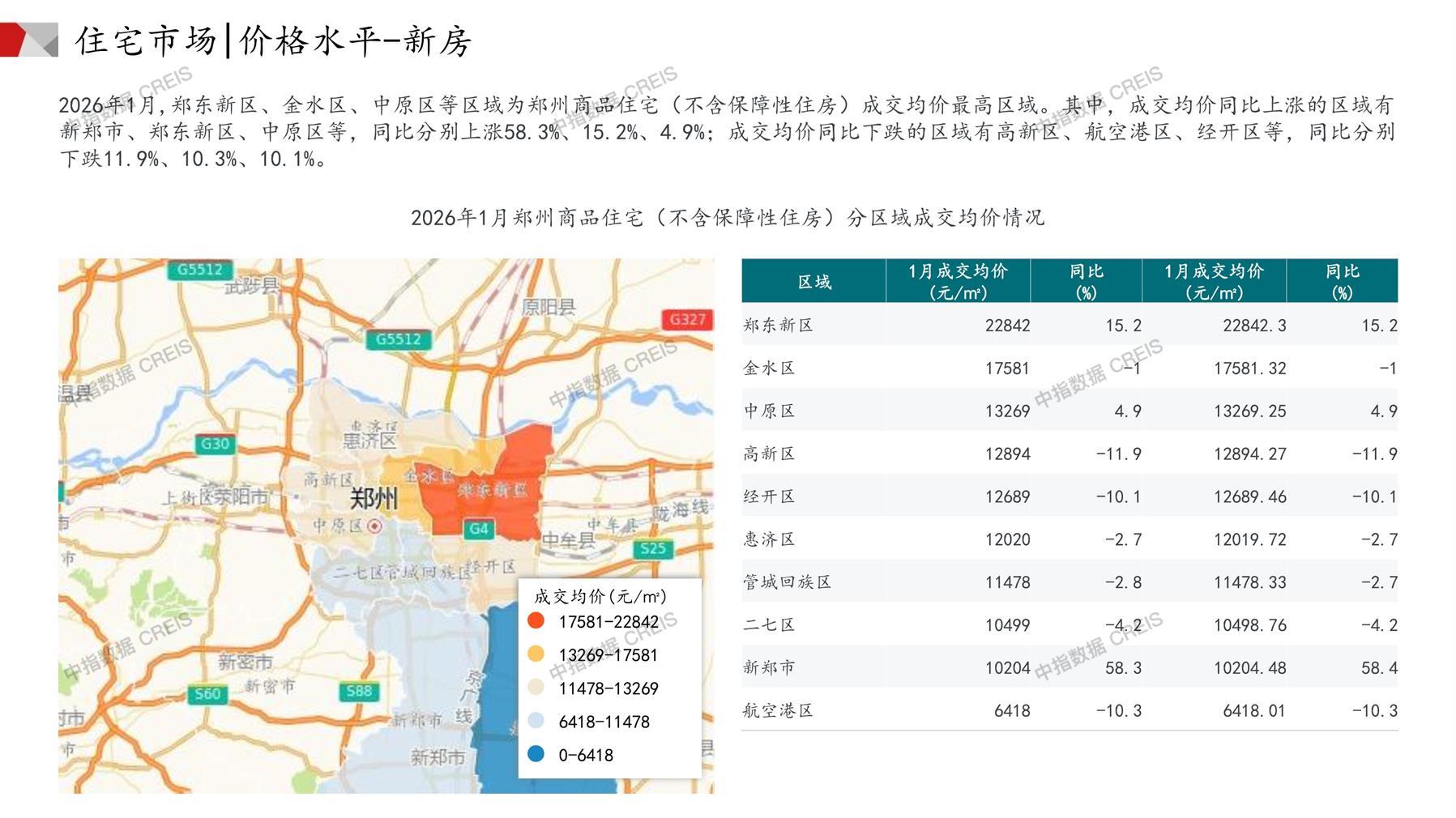This screenshot has height=818, width=1456.
Task: Select the 航空港区 row label in table
Action: point(778,711)
